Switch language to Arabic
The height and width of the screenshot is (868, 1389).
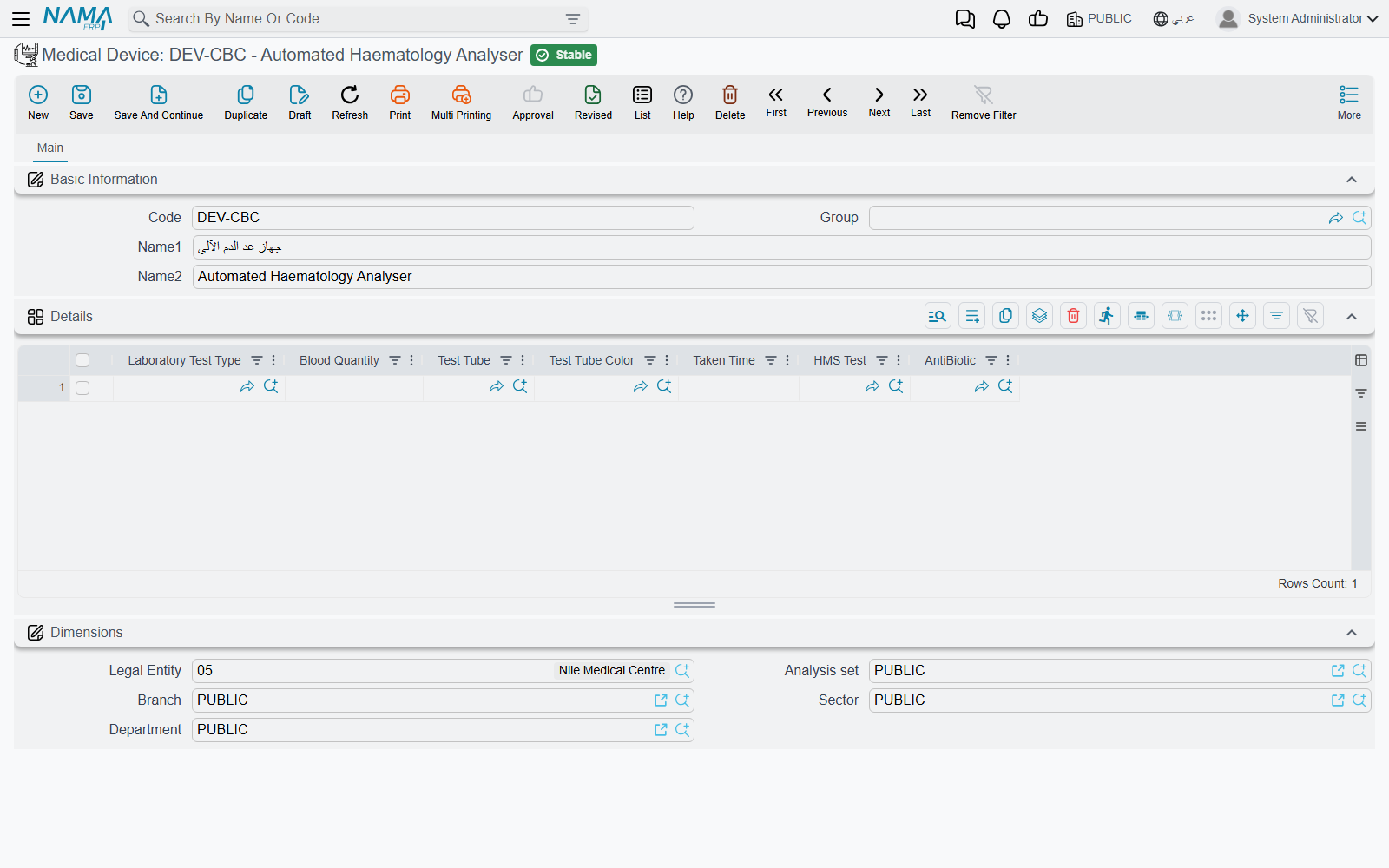1174,18
